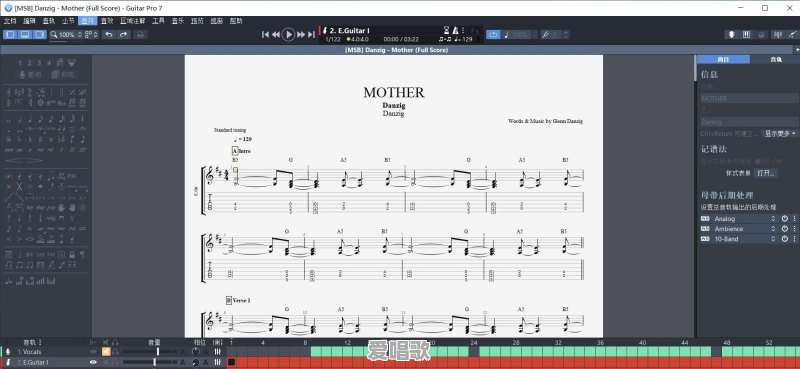Image resolution: width=800 pixels, height=369 pixels.
Task: Toggle the loop playback button
Action: (x=493, y=34)
